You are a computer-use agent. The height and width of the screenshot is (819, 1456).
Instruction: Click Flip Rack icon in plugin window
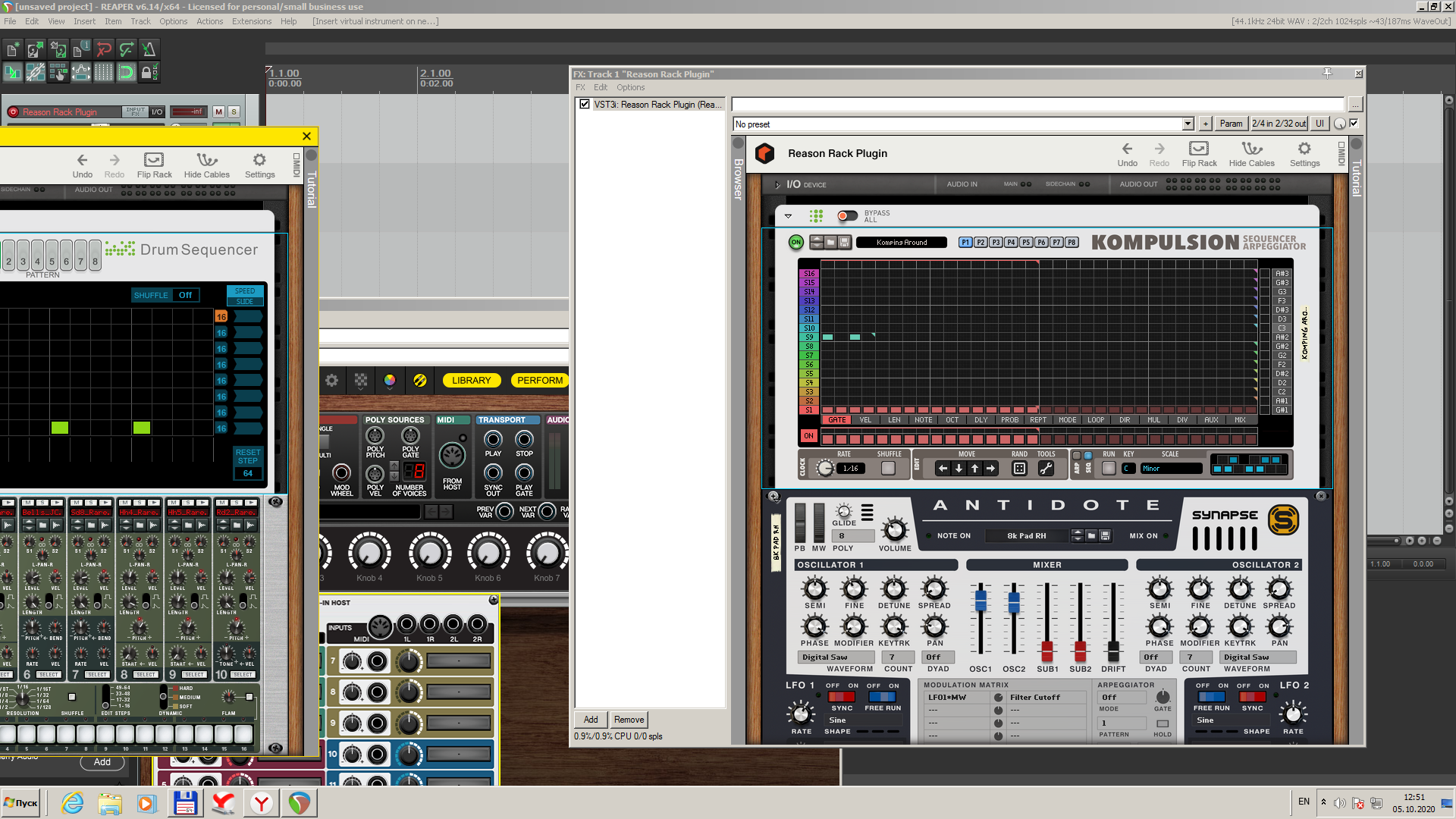tap(1198, 149)
